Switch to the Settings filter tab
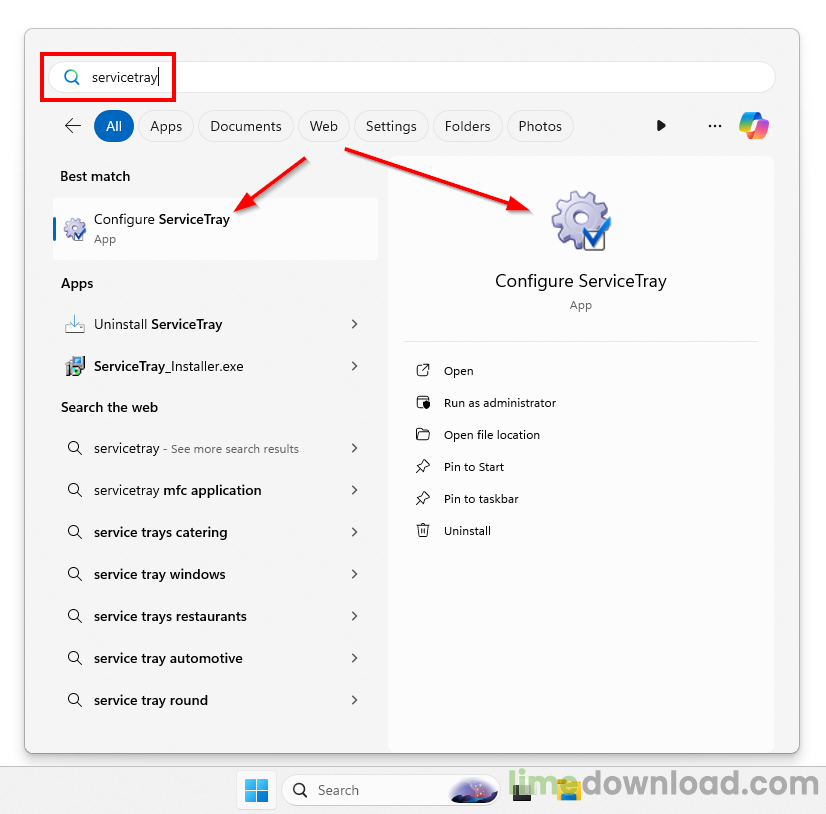Viewport: 826px width, 814px height. pyautogui.click(x=391, y=126)
